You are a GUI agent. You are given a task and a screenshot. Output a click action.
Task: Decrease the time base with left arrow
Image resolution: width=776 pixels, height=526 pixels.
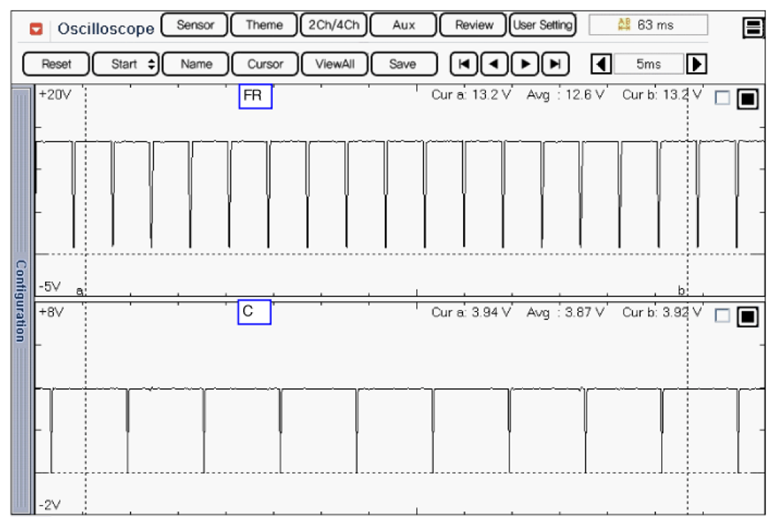tap(601, 64)
